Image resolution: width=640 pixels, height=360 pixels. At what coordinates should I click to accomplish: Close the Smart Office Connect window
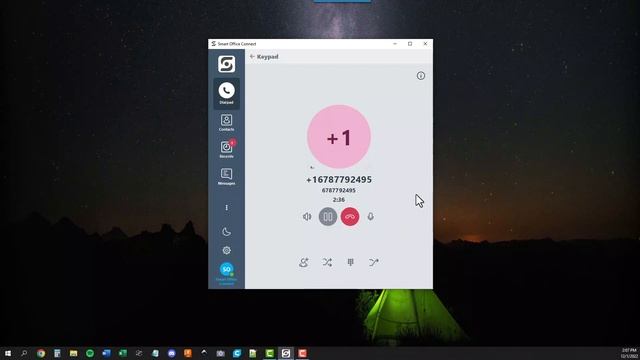[x=425, y=44]
